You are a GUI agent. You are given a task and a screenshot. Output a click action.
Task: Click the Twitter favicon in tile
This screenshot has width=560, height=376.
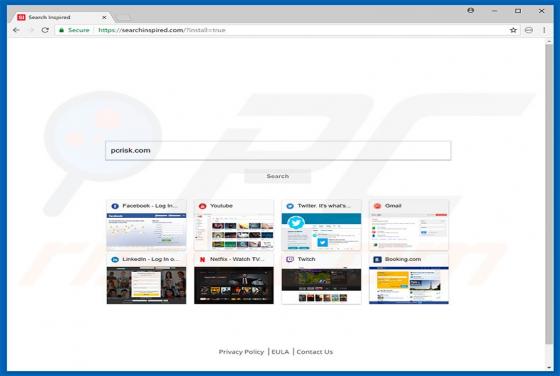click(290, 206)
